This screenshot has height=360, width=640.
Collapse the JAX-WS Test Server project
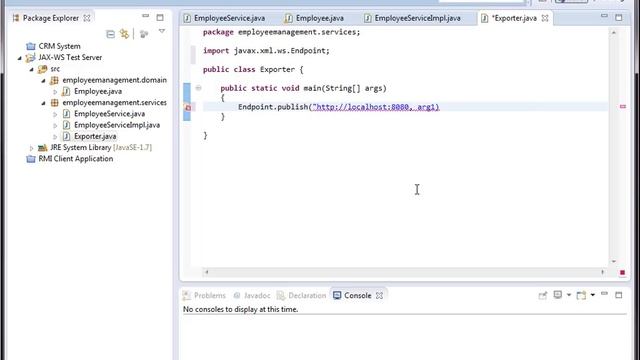pyautogui.click(x=19, y=58)
